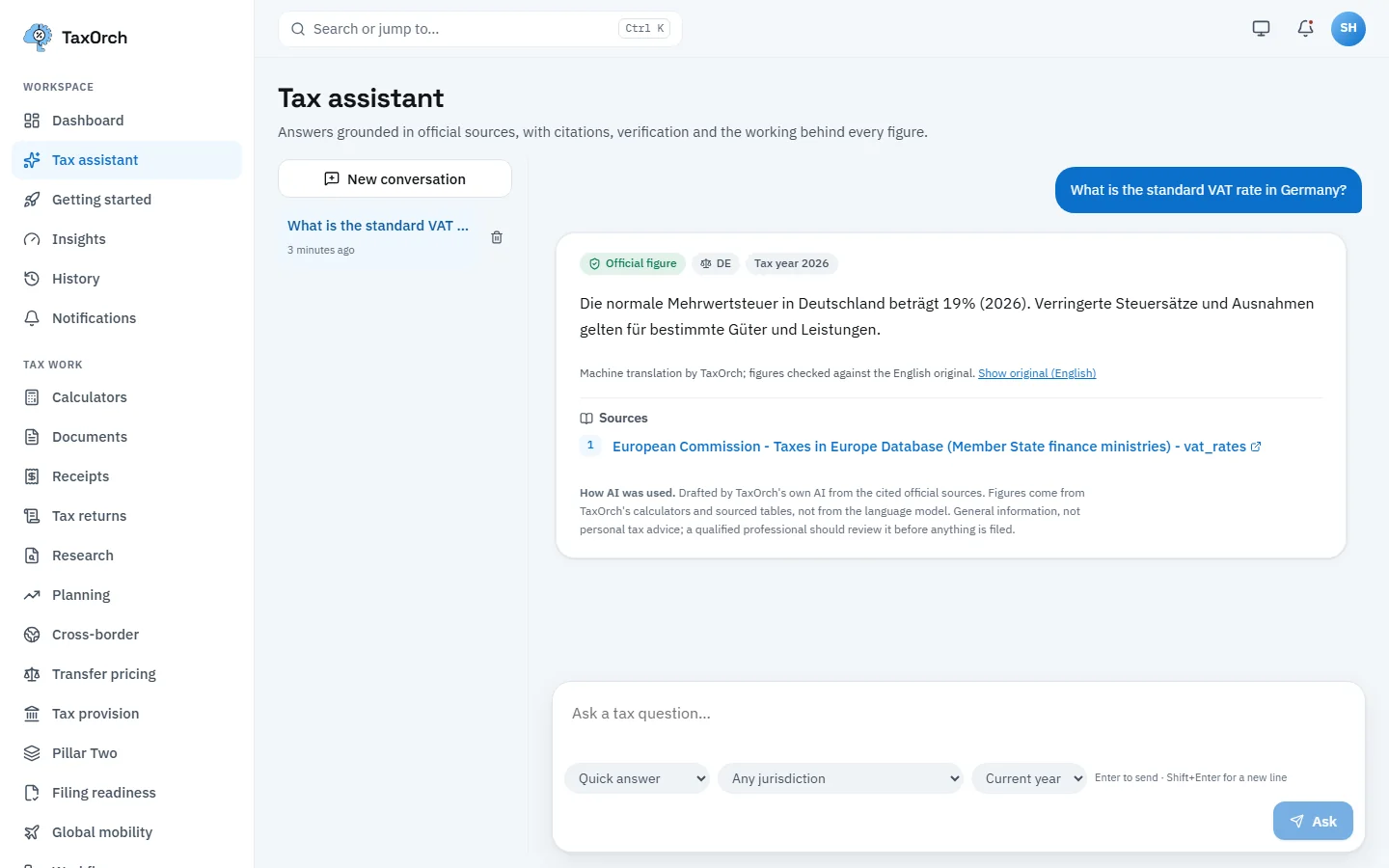This screenshot has width=1389, height=868.
Task: Open Planning in the sidebar
Action: [x=126, y=595]
